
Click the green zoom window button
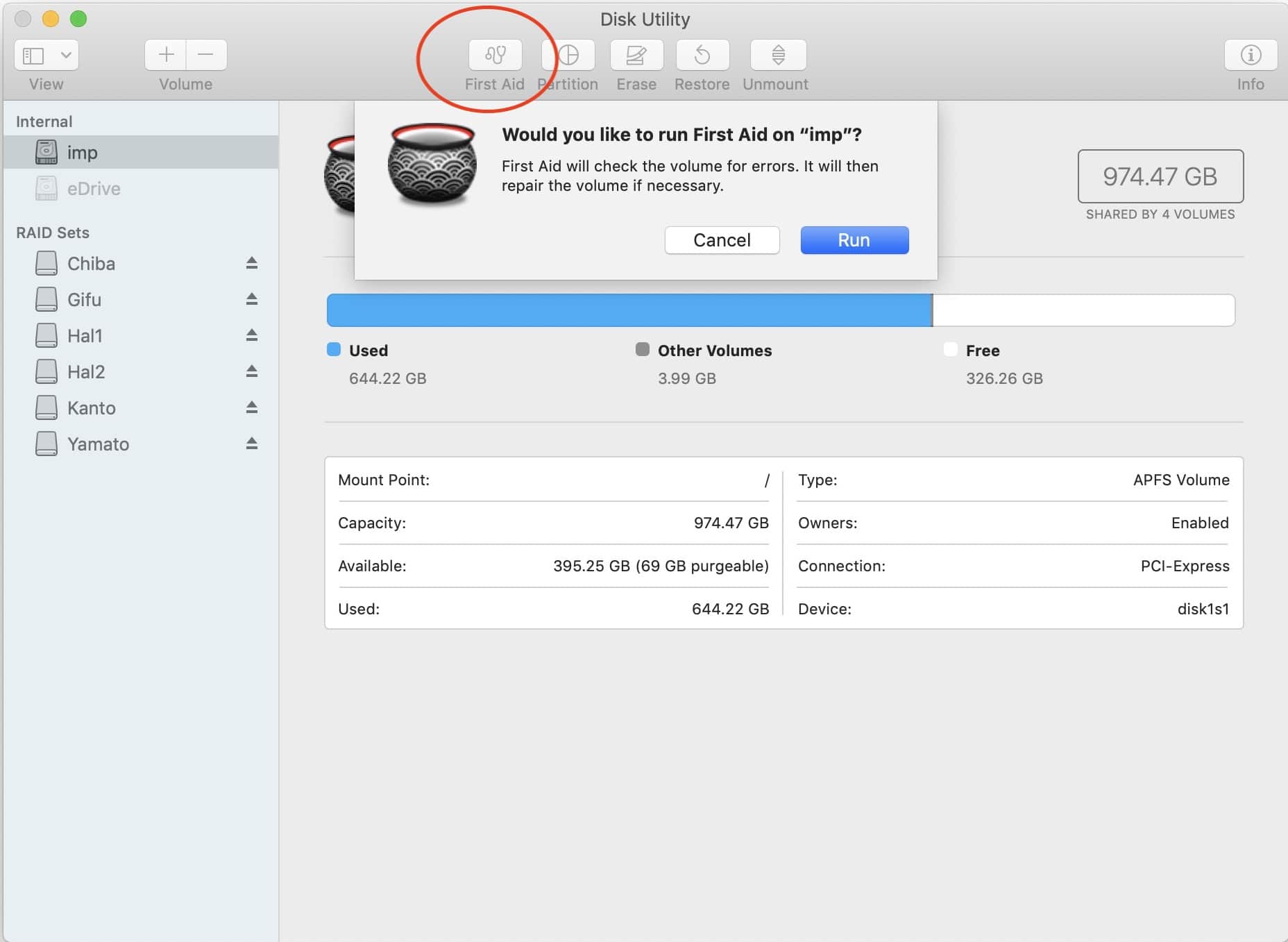click(78, 19)
